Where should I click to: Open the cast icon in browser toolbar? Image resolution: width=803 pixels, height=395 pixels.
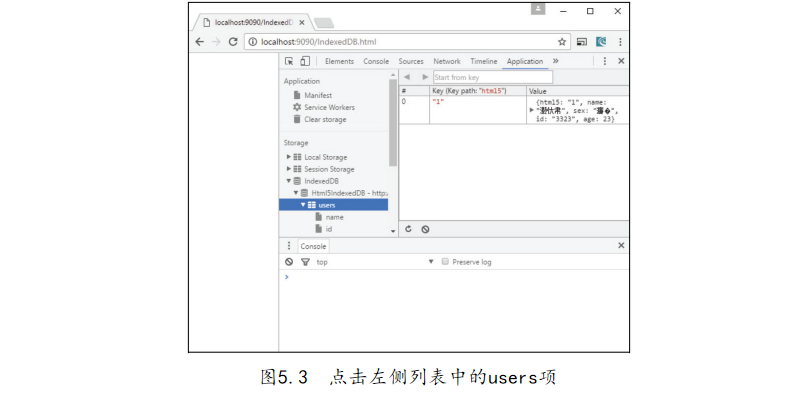[x=581, y=42]
